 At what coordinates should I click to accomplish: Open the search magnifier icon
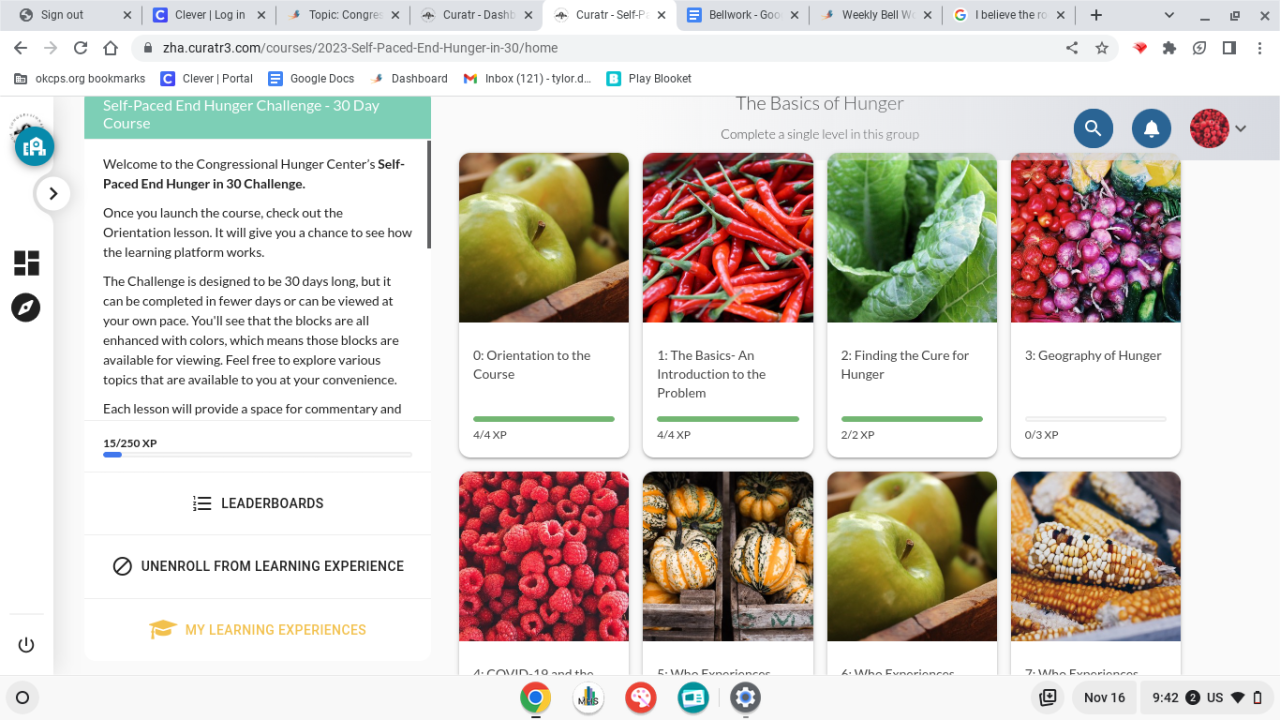(x=1093, y=128)
